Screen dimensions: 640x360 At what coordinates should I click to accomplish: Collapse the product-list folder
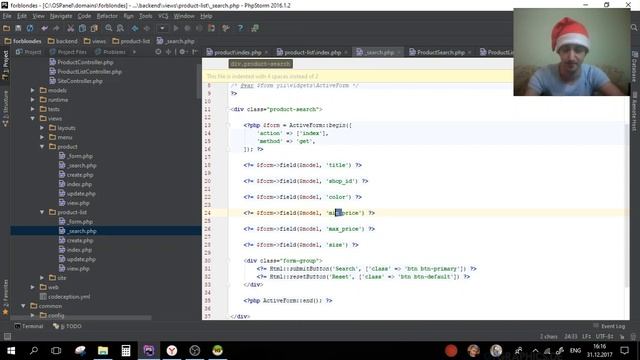coord(42,212)
